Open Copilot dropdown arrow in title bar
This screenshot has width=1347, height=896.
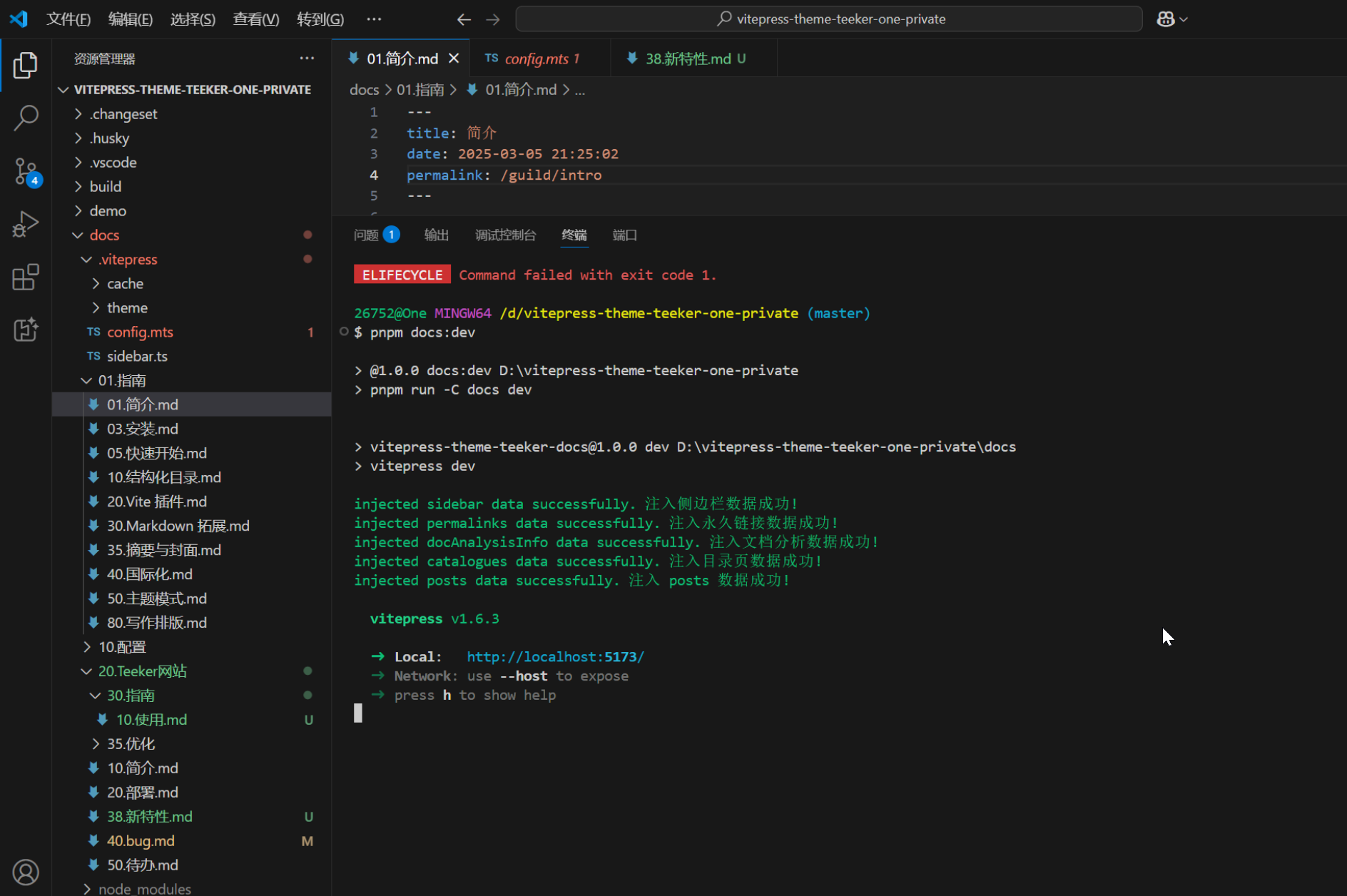(x=1184, y=19)
